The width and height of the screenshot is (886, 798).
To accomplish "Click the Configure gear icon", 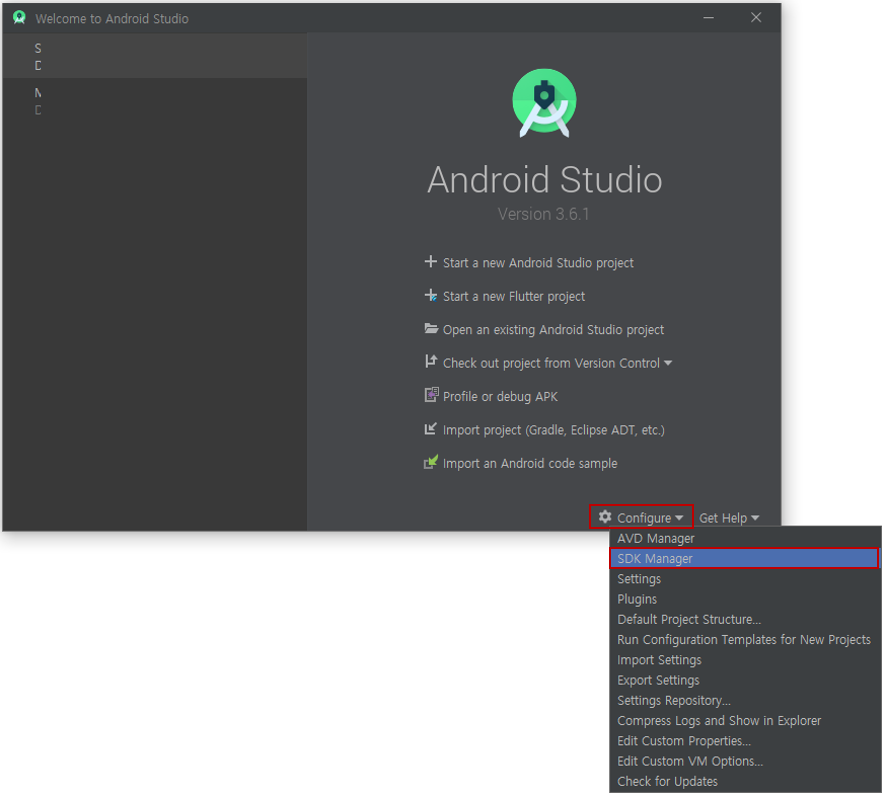I will click(606, 517).
